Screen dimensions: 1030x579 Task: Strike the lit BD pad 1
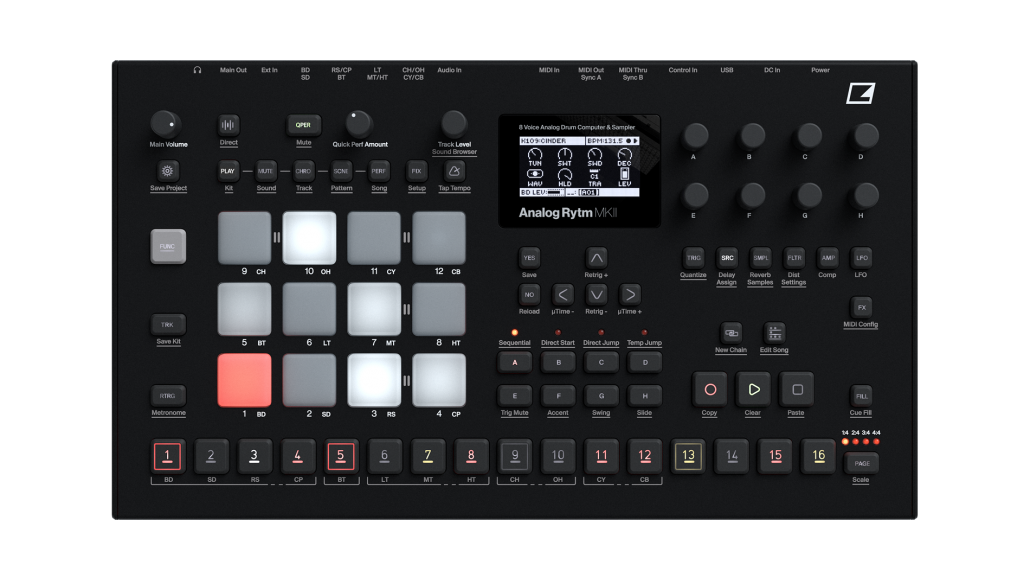coord(243,383)
